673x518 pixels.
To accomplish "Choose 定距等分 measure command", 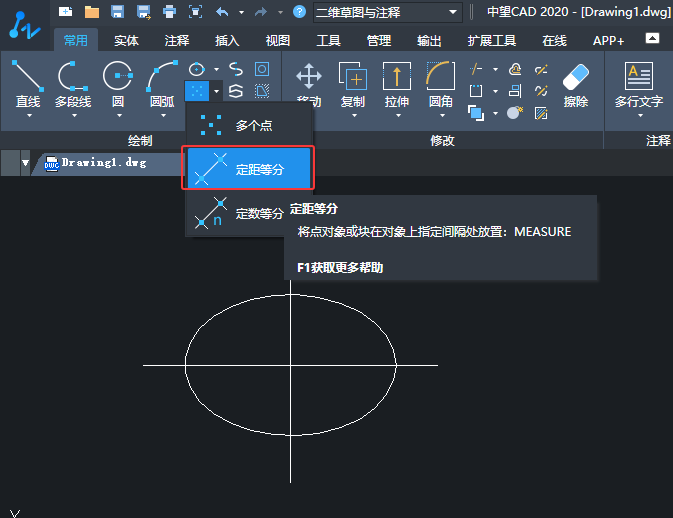I will 249,168.
